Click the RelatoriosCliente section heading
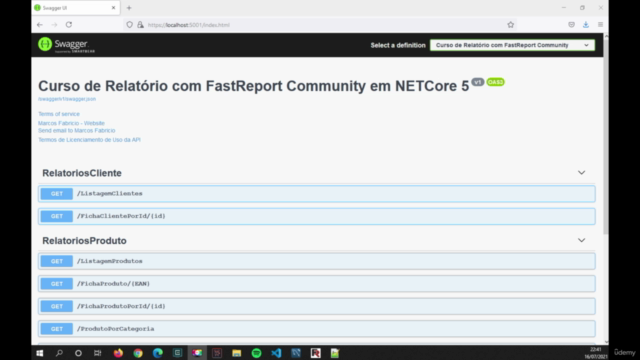Viewport: 640px width, 360px height. point(82,173)
